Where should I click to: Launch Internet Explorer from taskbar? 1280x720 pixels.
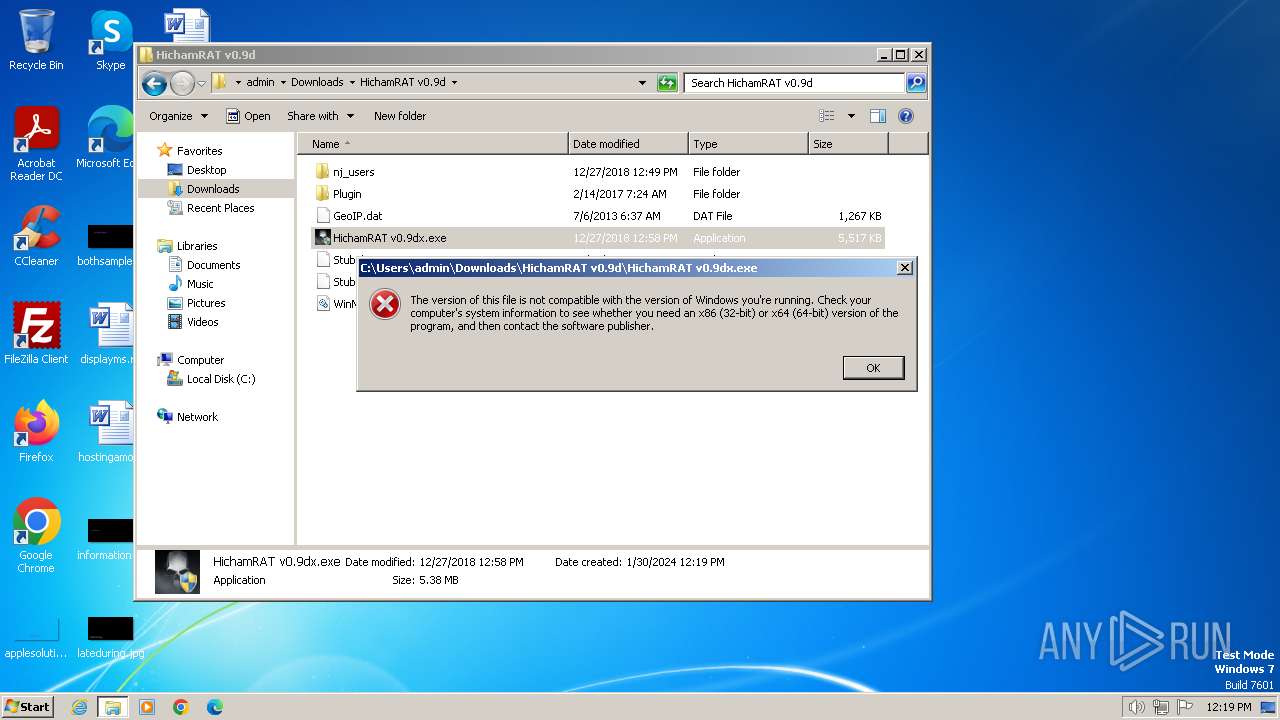click(79, 707)
